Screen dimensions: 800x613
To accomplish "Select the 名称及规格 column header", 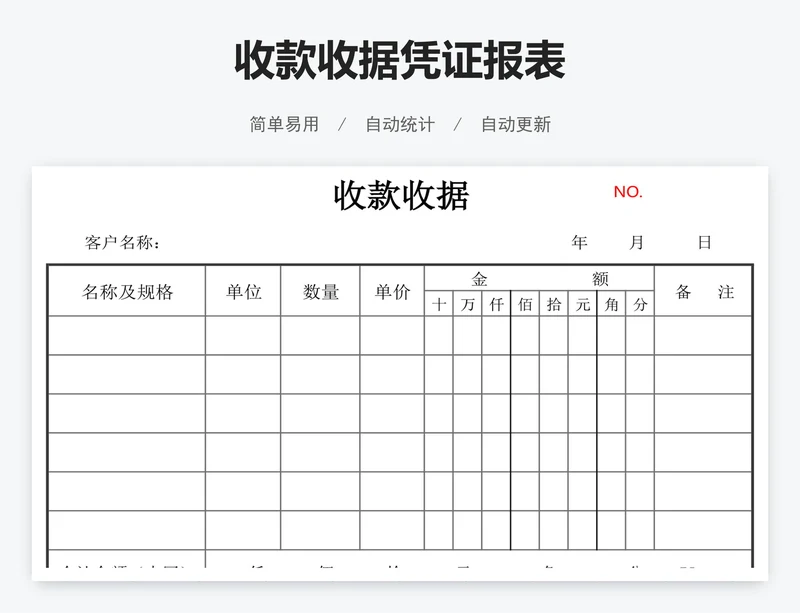I will coord(128,292).
